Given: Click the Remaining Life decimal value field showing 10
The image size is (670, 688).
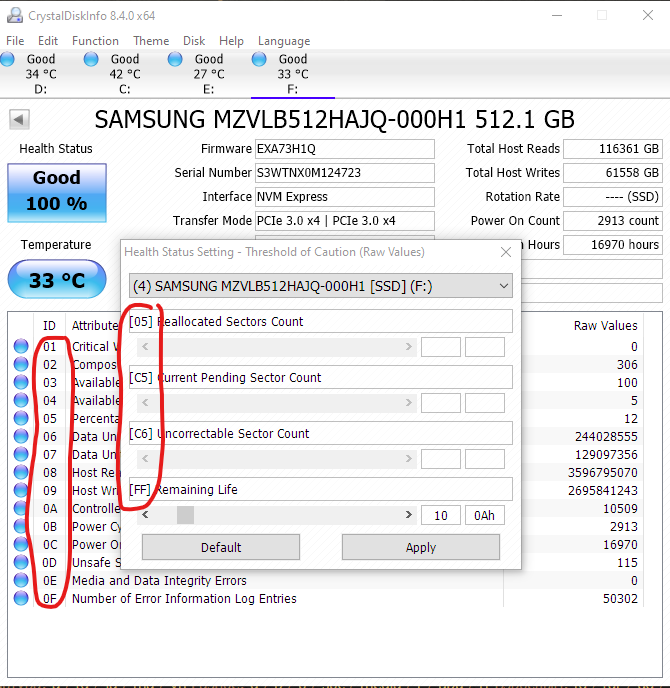Looking at the screenshot, I should [x=441, y=515].
